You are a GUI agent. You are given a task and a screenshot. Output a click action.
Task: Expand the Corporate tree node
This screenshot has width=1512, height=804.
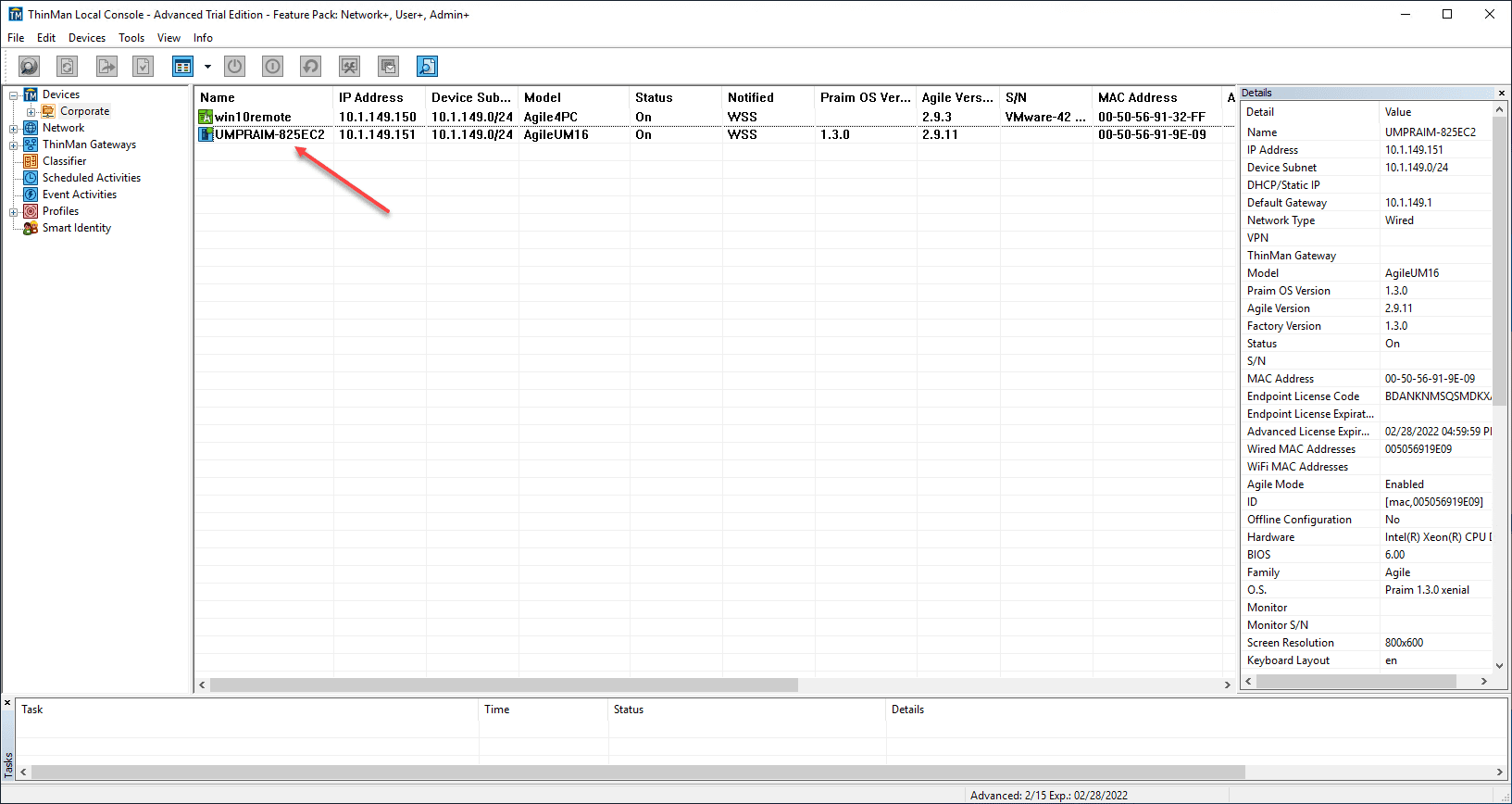click(31, 112)
